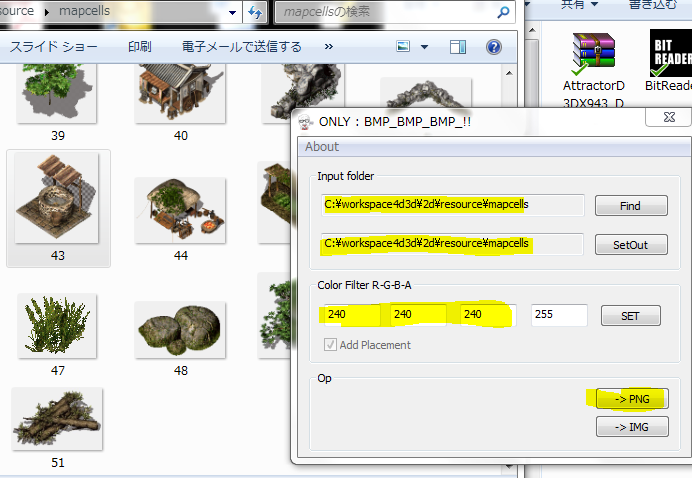Viewport: 692px width, 478px height.
Task: Focus the first input folder path field
Action: click(x=453, y=205)
